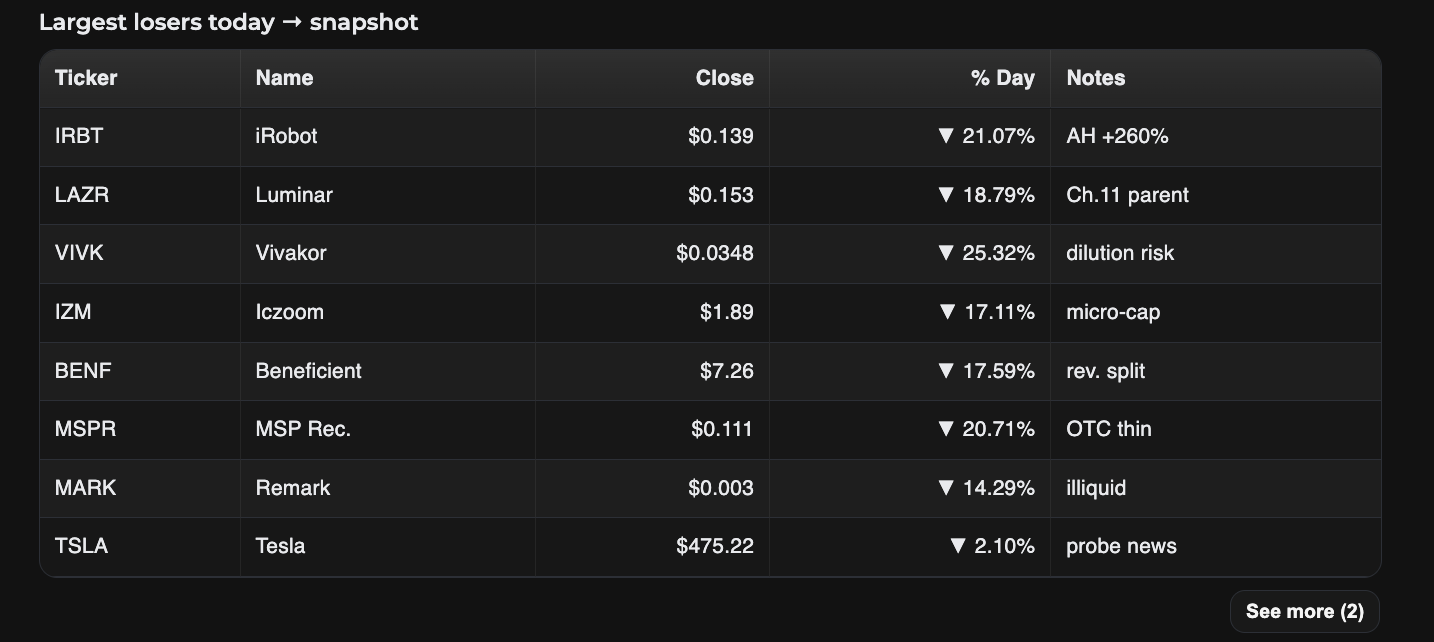The width and height of the screenshot is (1434, 642).
Task: Click the $475.22 close price
Action: pyautogui.click(x=714, y=546)
